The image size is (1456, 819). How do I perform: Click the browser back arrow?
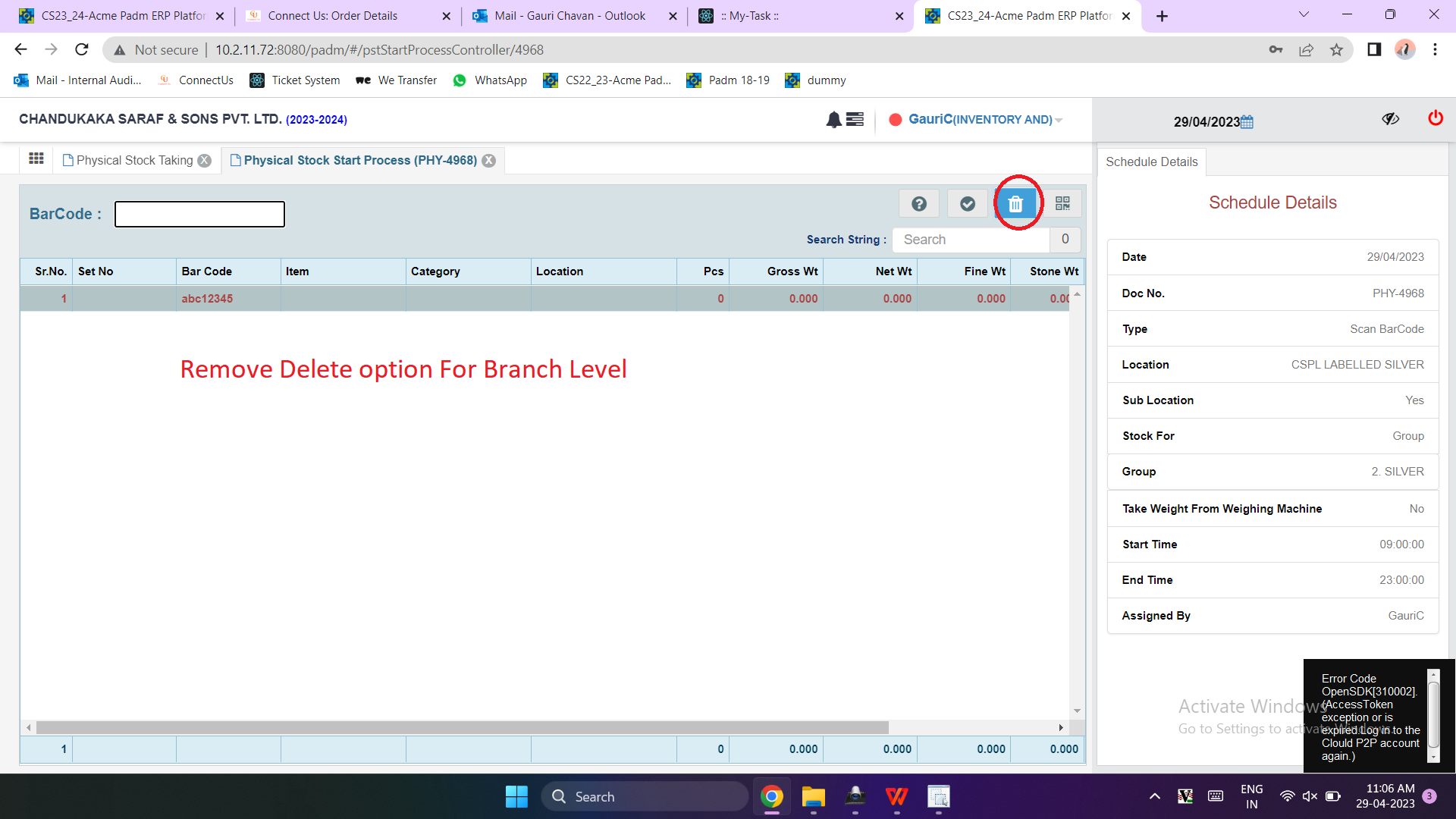20,50
